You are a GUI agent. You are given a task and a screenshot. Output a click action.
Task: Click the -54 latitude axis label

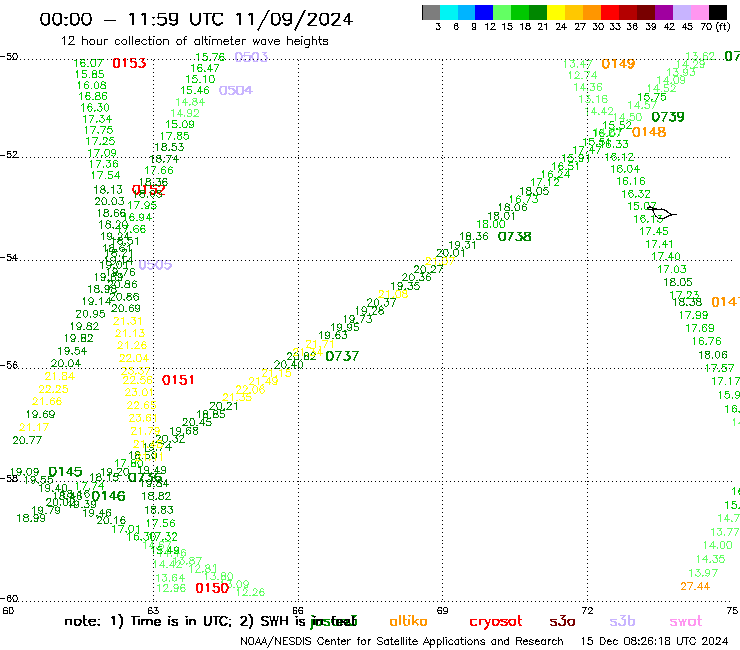coord(9,258)
